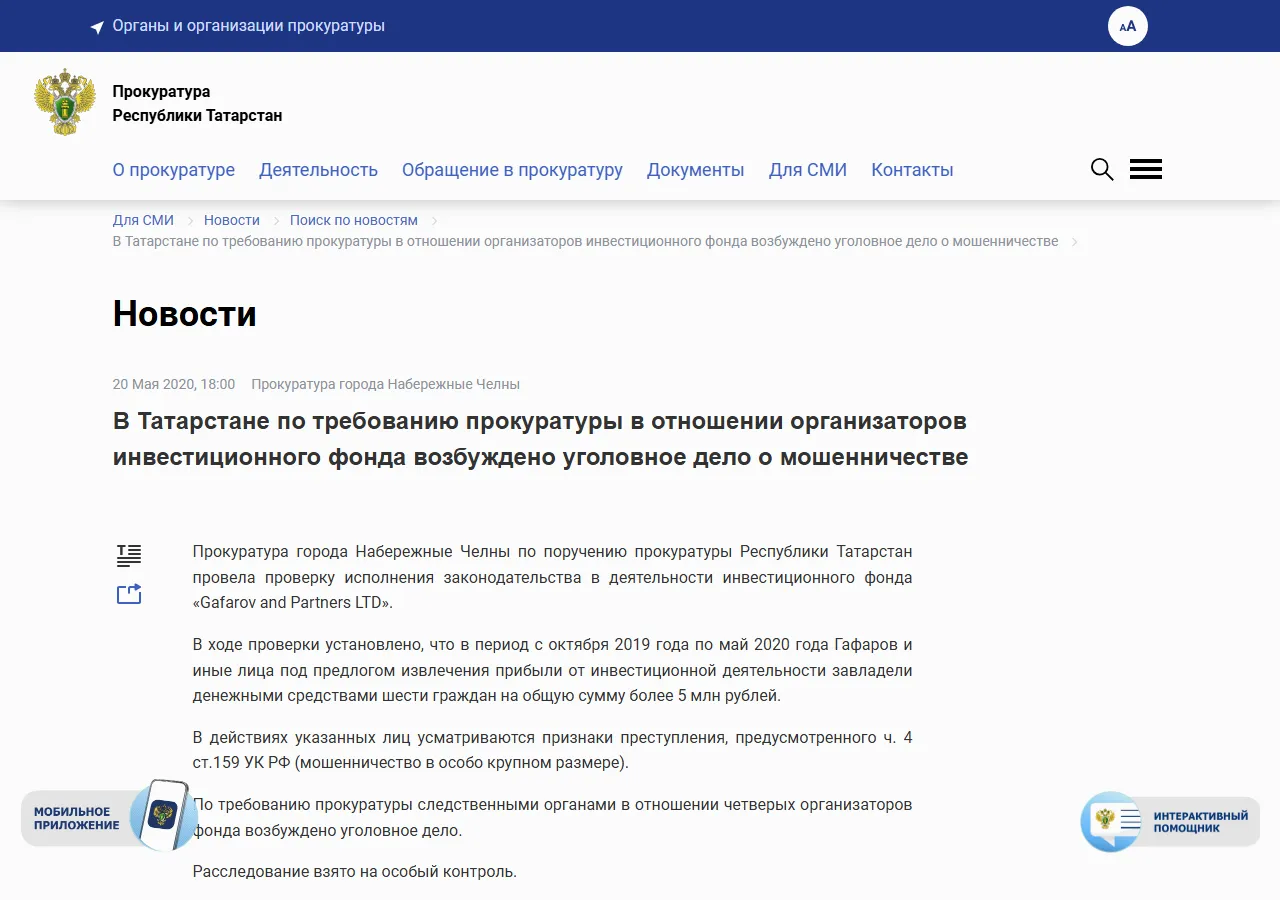
Task: Open the 'Деятельность' menu
Action: 318,170
